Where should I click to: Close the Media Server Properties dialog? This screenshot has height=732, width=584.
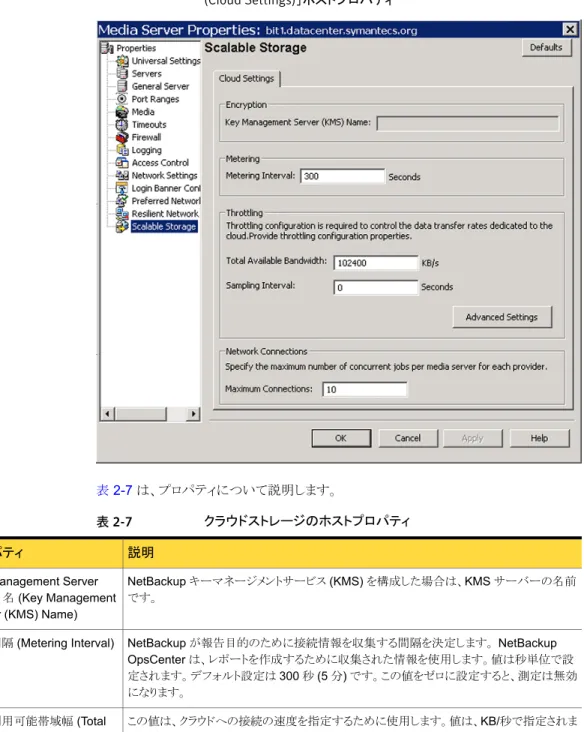pyautogui.click(x=570, y=29)
